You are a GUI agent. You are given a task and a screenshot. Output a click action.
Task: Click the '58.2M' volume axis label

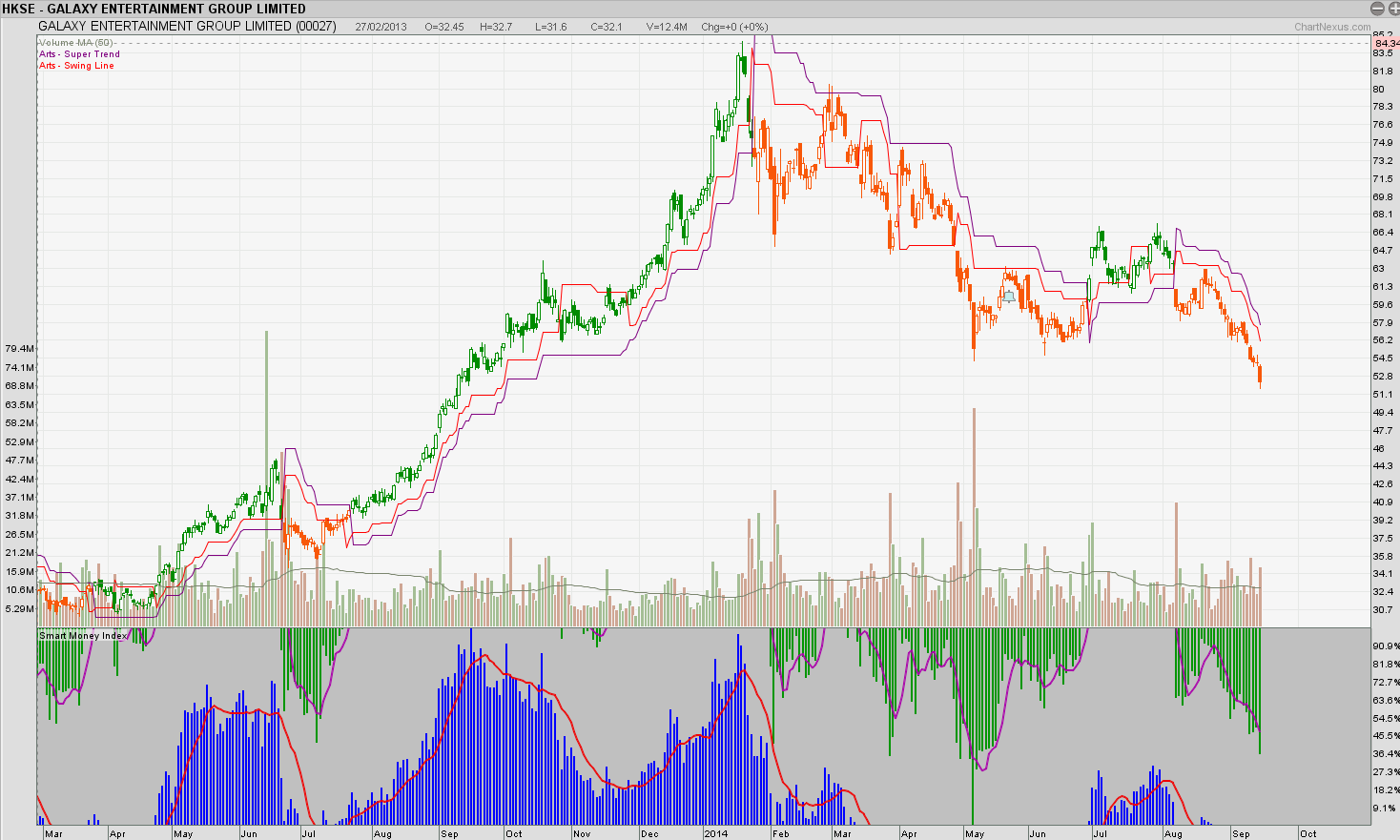click(x=20, y=423)
